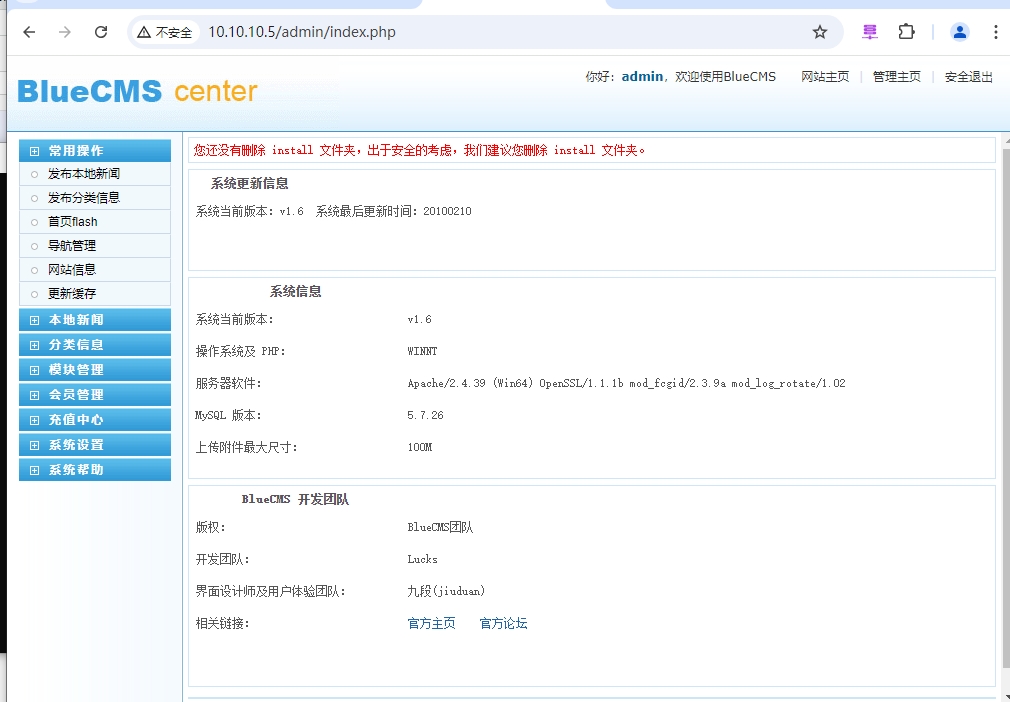Select 发布分类信息 in the sidebar
Screen dimensions: 1010x702
84,198
